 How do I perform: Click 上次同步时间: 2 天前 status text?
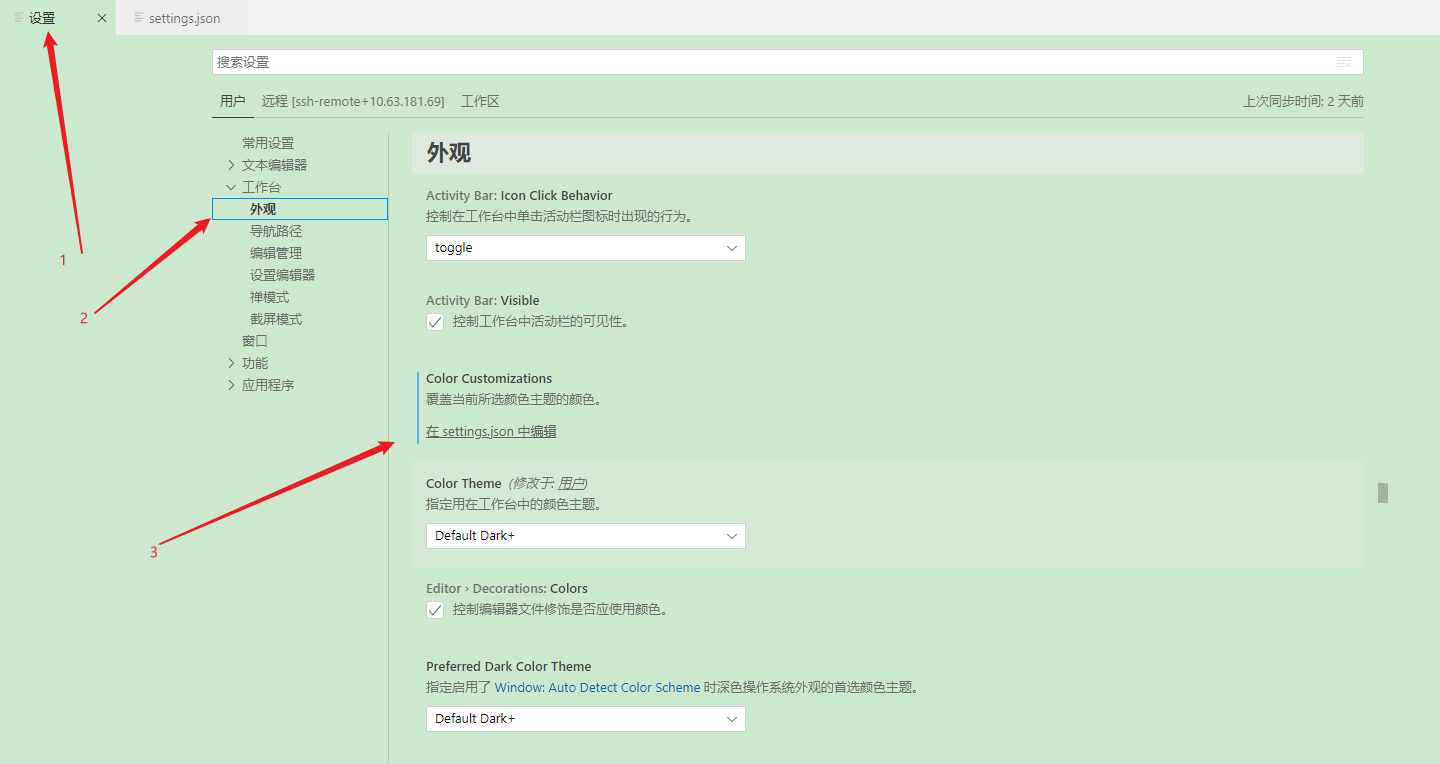[x=1303, y=101]
